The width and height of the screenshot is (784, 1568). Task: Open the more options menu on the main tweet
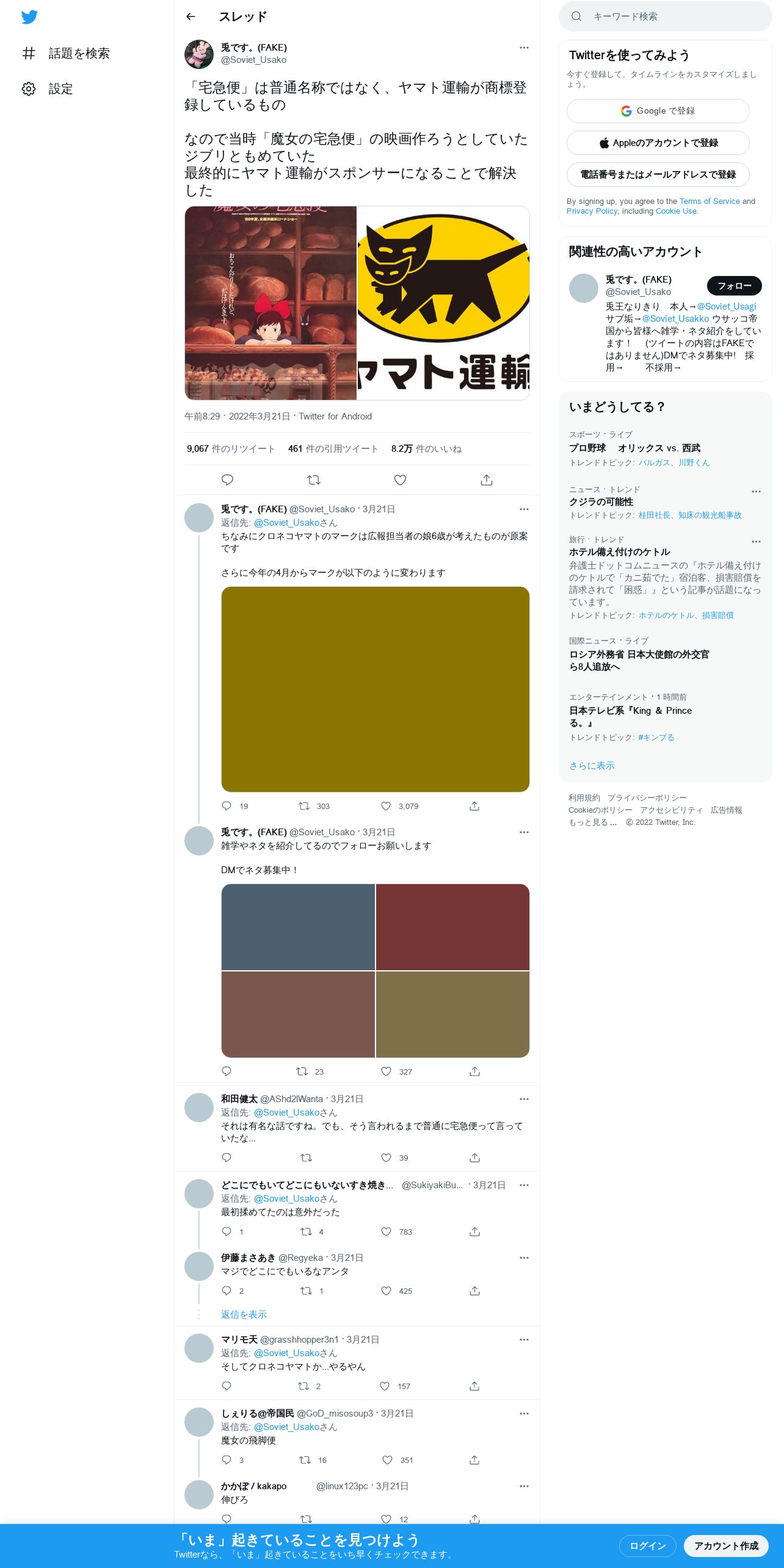click(524, 48)
